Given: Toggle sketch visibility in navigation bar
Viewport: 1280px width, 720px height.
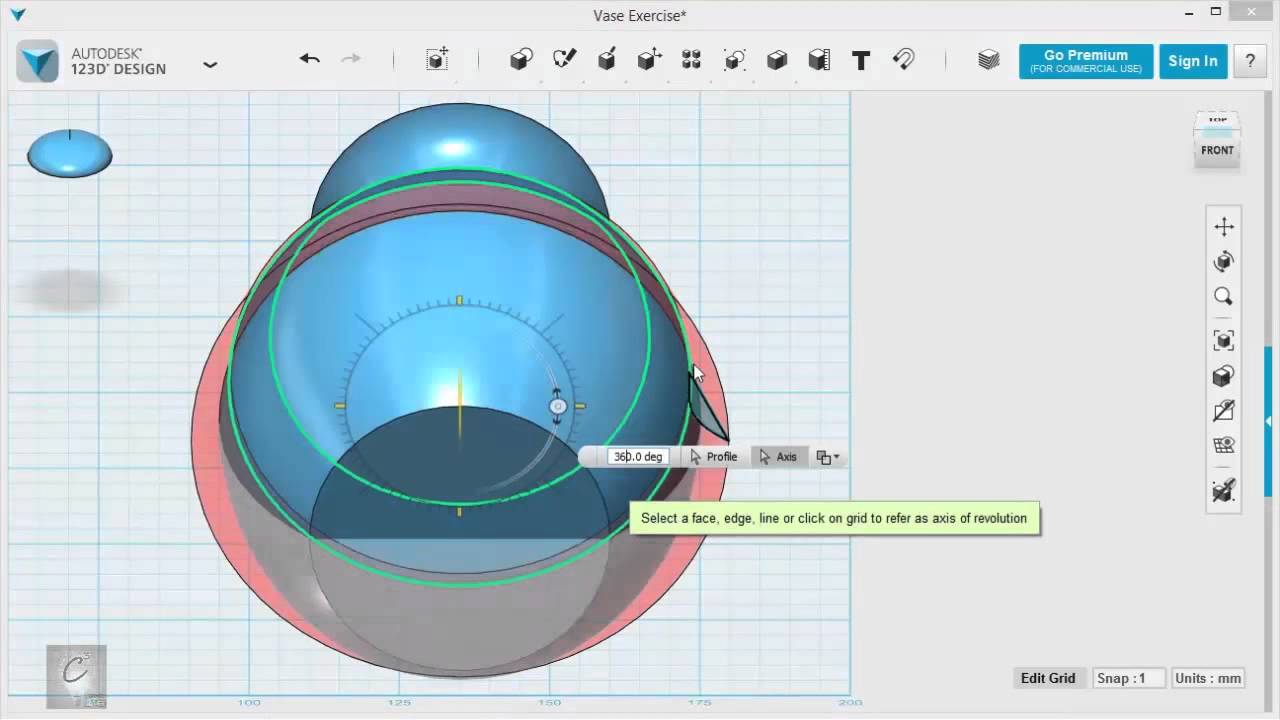Looking at the screenshot, I should pyautogui.click(x=1224, y=410).
